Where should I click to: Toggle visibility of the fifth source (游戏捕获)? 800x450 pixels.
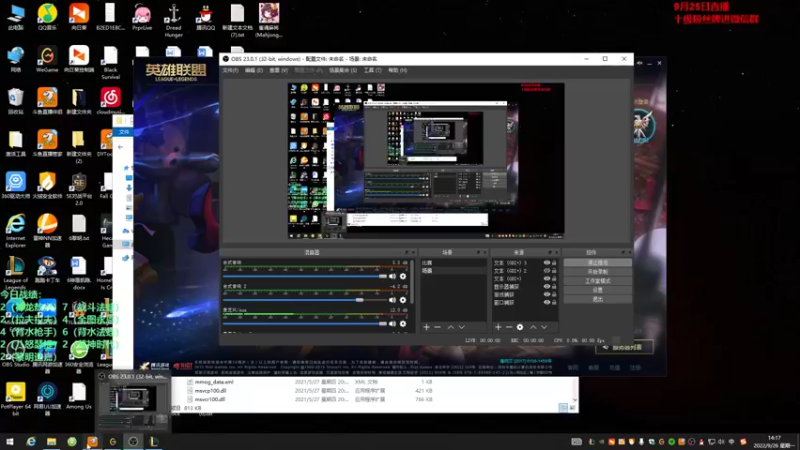(546, 294)
